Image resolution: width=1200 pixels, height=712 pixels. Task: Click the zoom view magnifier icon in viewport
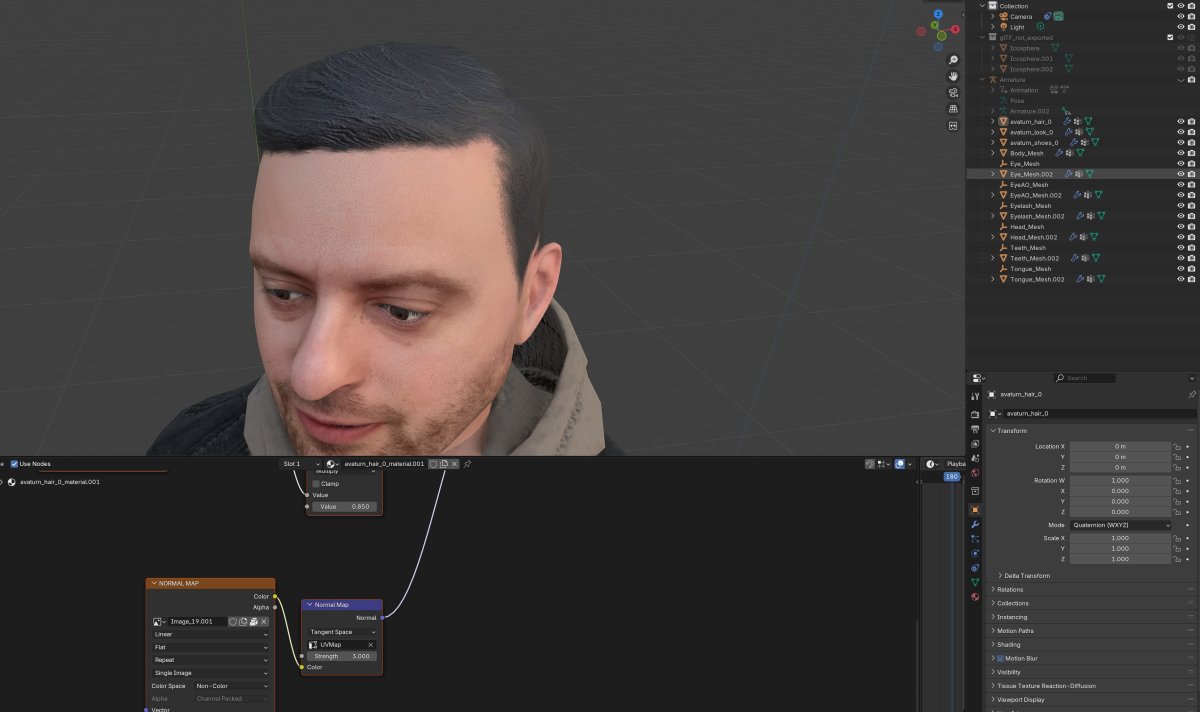click(x=954, y=61)
